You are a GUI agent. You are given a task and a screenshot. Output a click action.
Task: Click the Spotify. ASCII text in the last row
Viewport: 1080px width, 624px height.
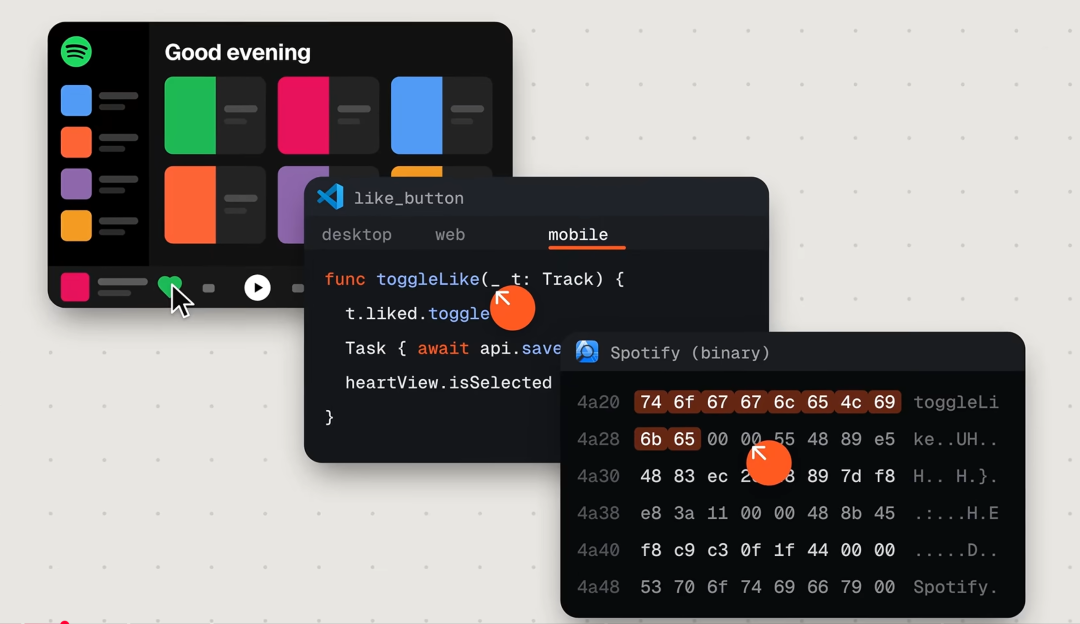pos(955,587)
